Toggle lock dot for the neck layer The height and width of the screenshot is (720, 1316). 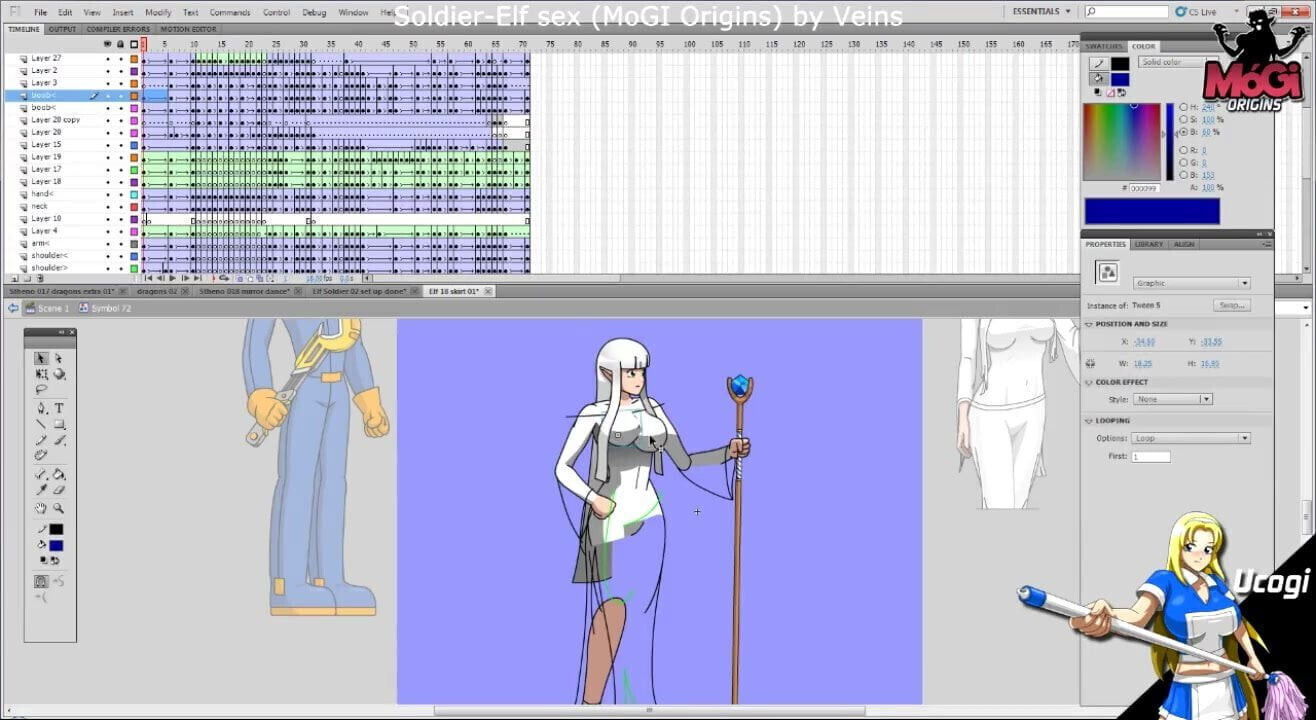pyautogui.click(x=121, y=206)
